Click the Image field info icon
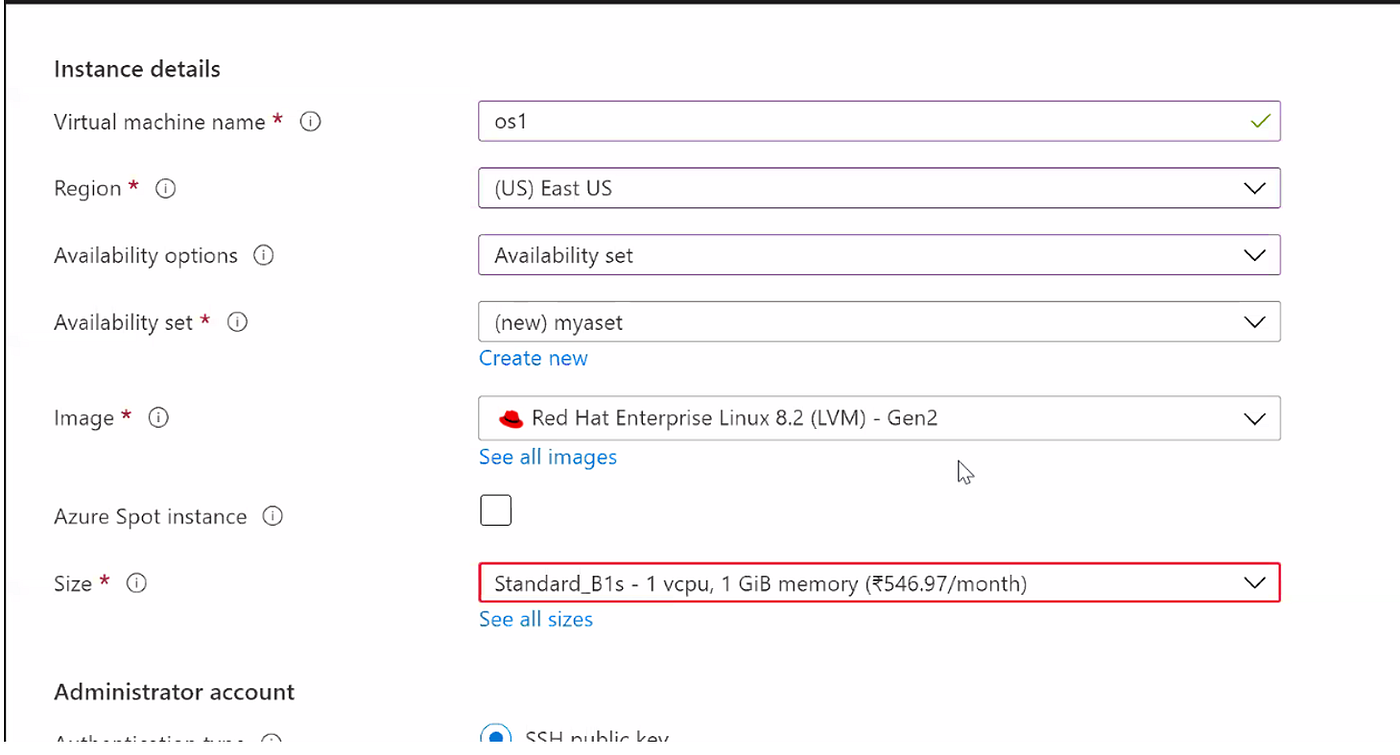 158,418
